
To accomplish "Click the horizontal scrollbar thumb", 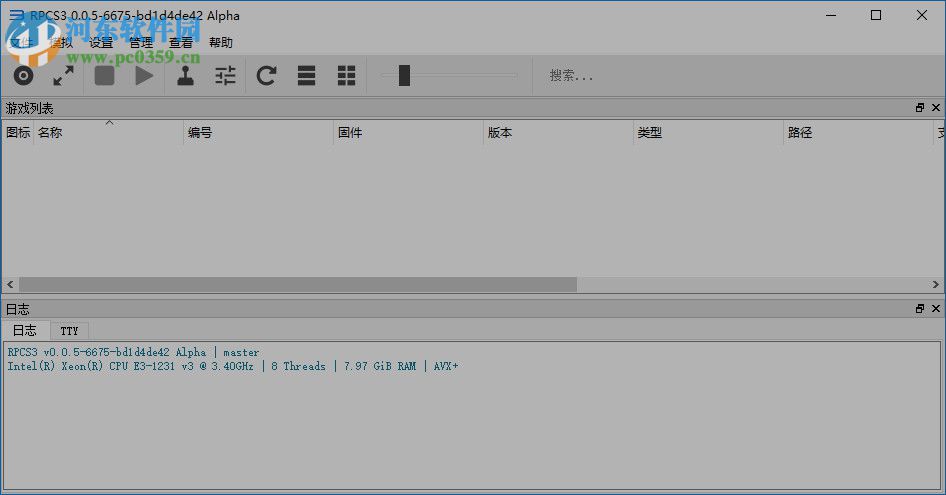I will click(x=298, y=284).
